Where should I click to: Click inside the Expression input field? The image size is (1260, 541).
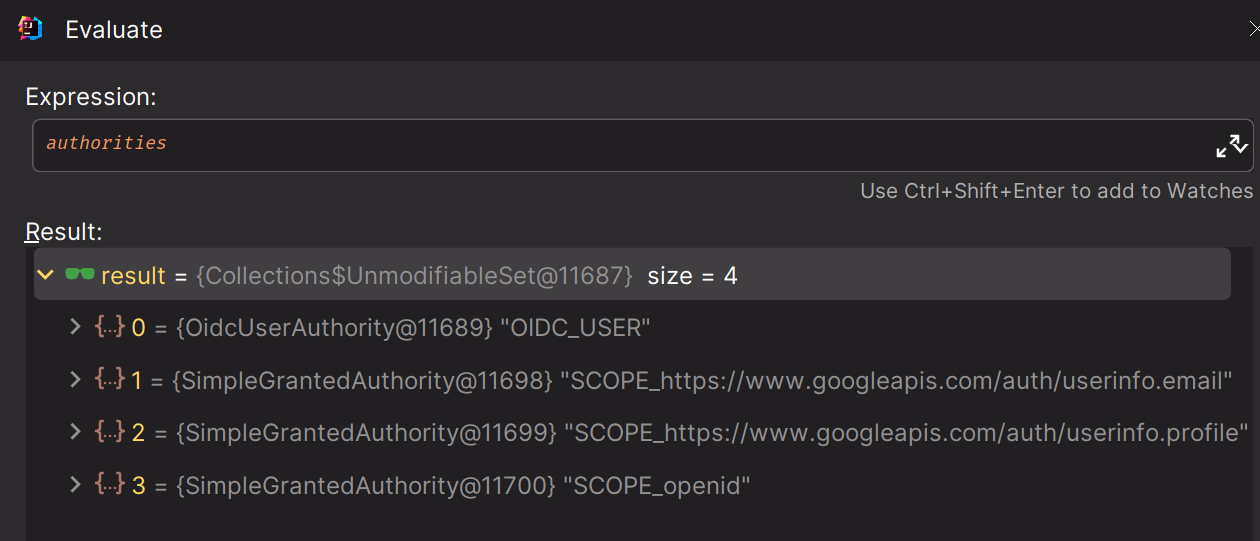point(600,145)
